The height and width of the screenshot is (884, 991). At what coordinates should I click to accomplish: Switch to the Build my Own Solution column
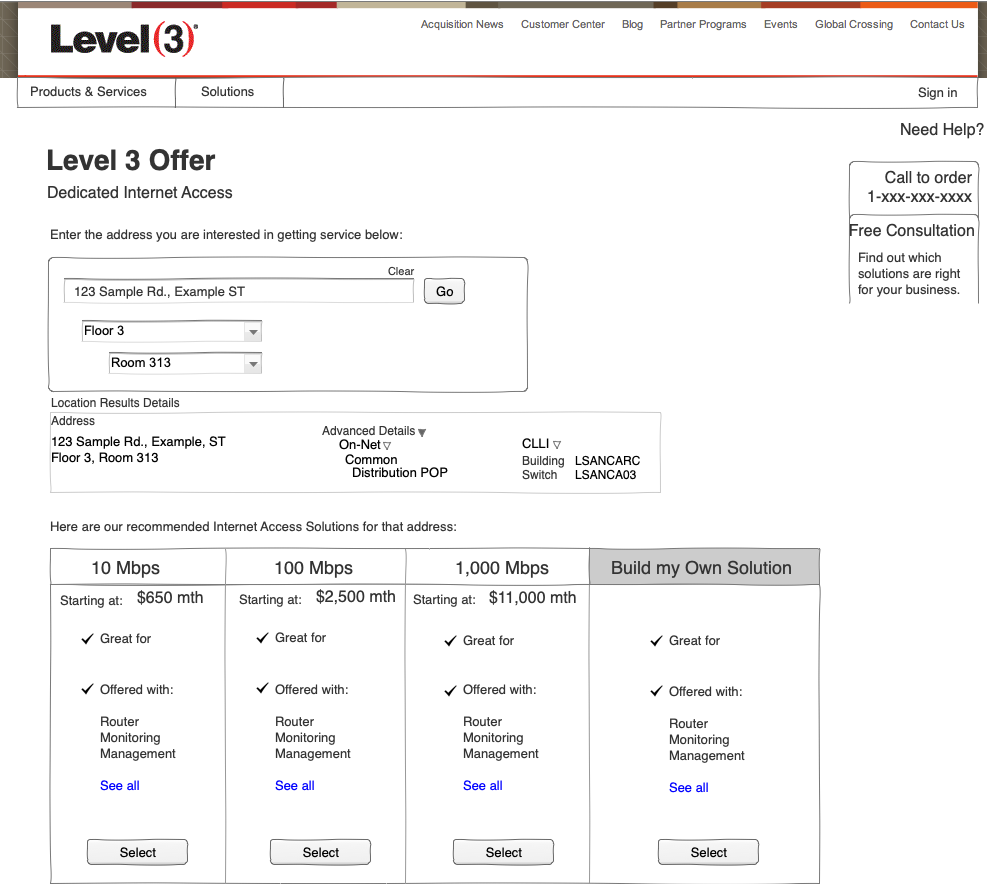click(x=704, y=566)
